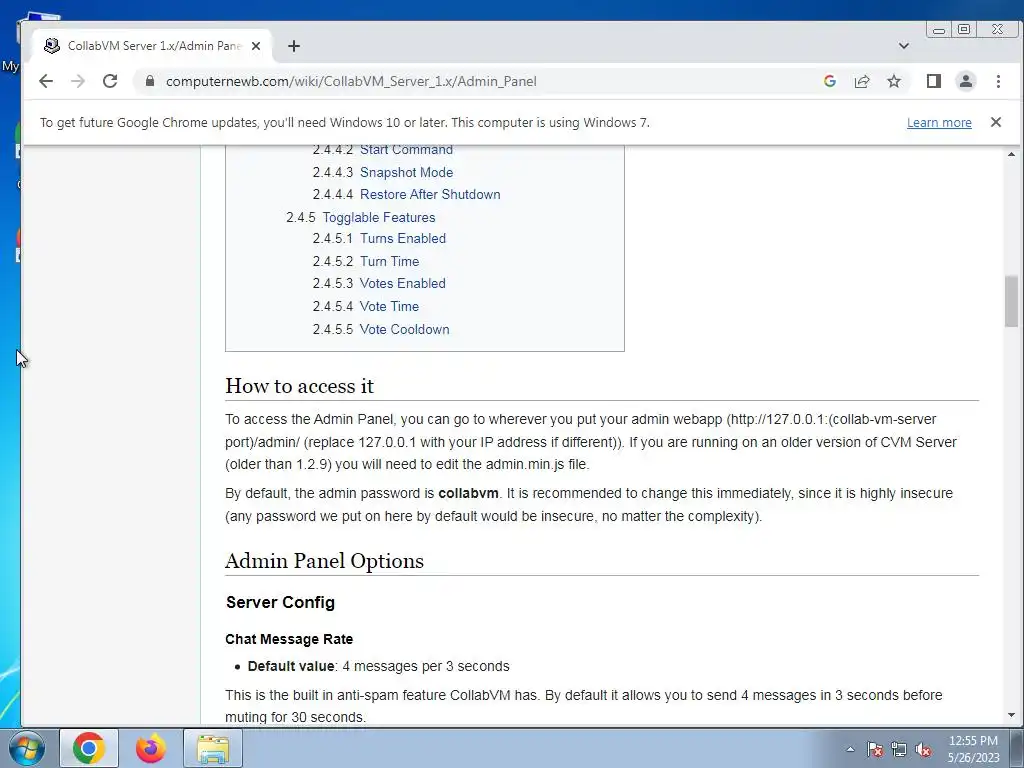The width and height of the screenshot is (1024, 768).
Task: Reload the current page
Action: point(110,81)
